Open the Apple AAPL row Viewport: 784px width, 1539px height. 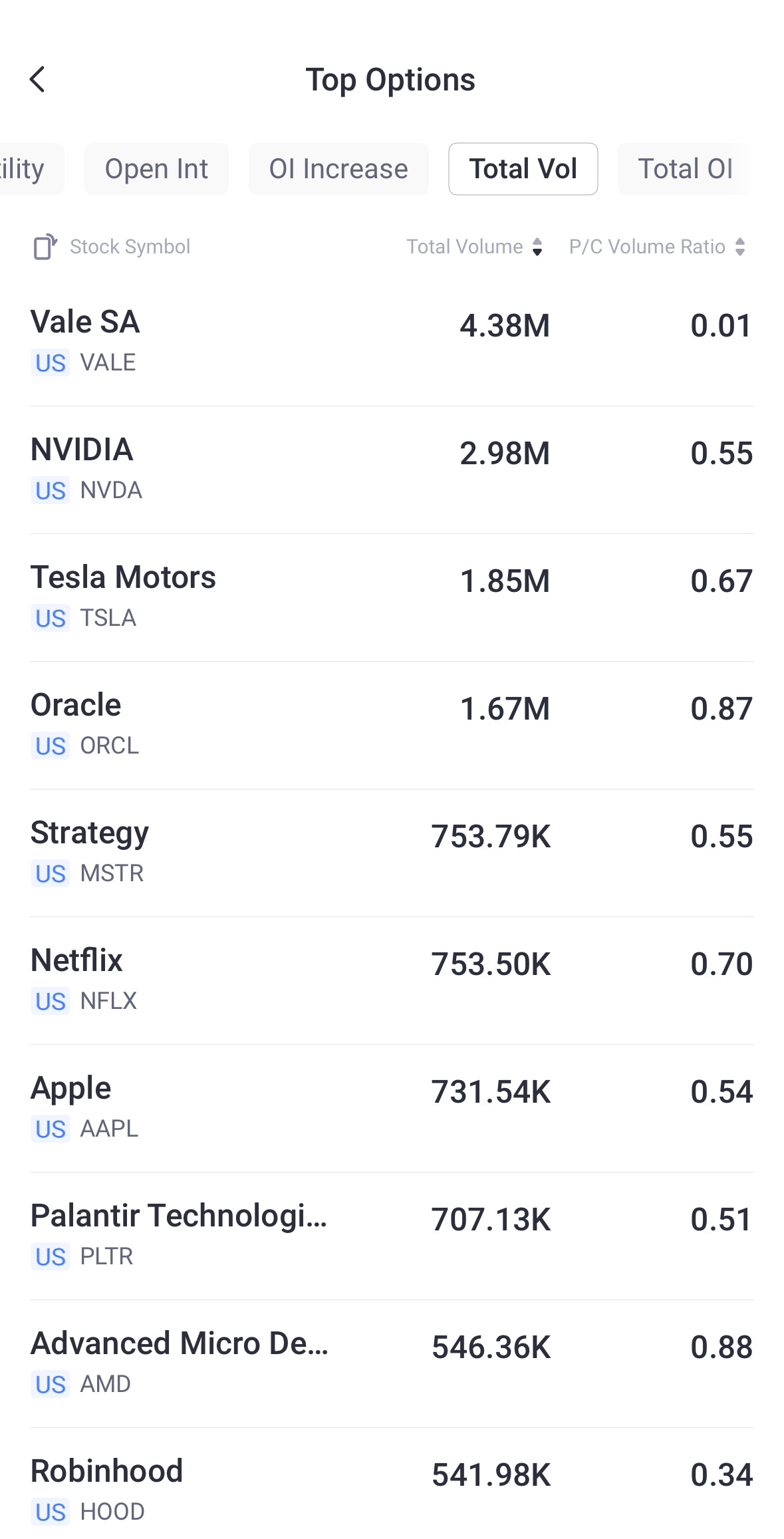[392, 1107]
